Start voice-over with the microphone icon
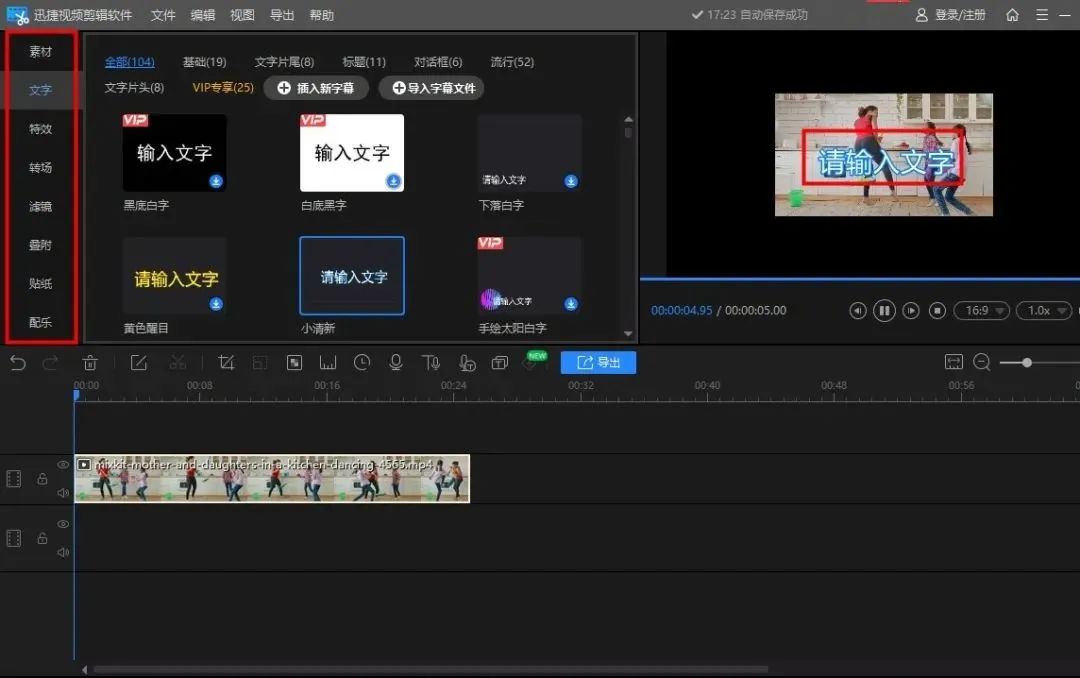1080x678 pixels. [396, 363]
